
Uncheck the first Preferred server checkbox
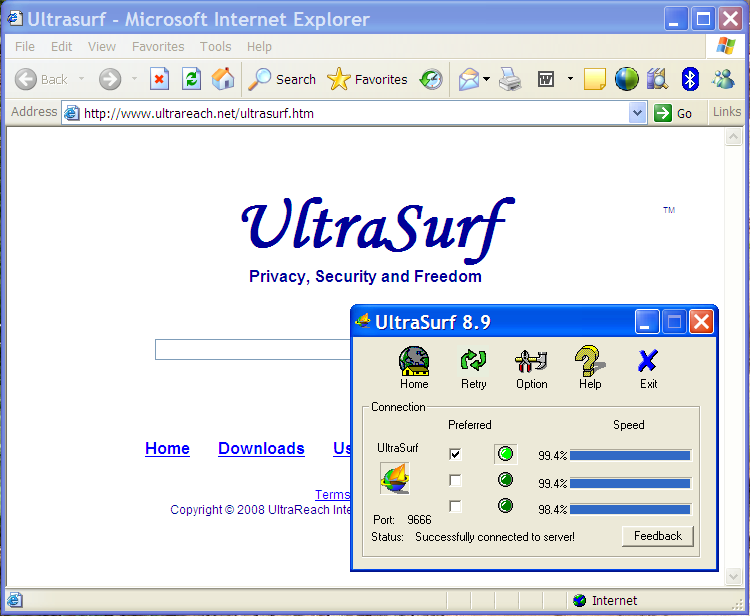(x=455, y=453)
